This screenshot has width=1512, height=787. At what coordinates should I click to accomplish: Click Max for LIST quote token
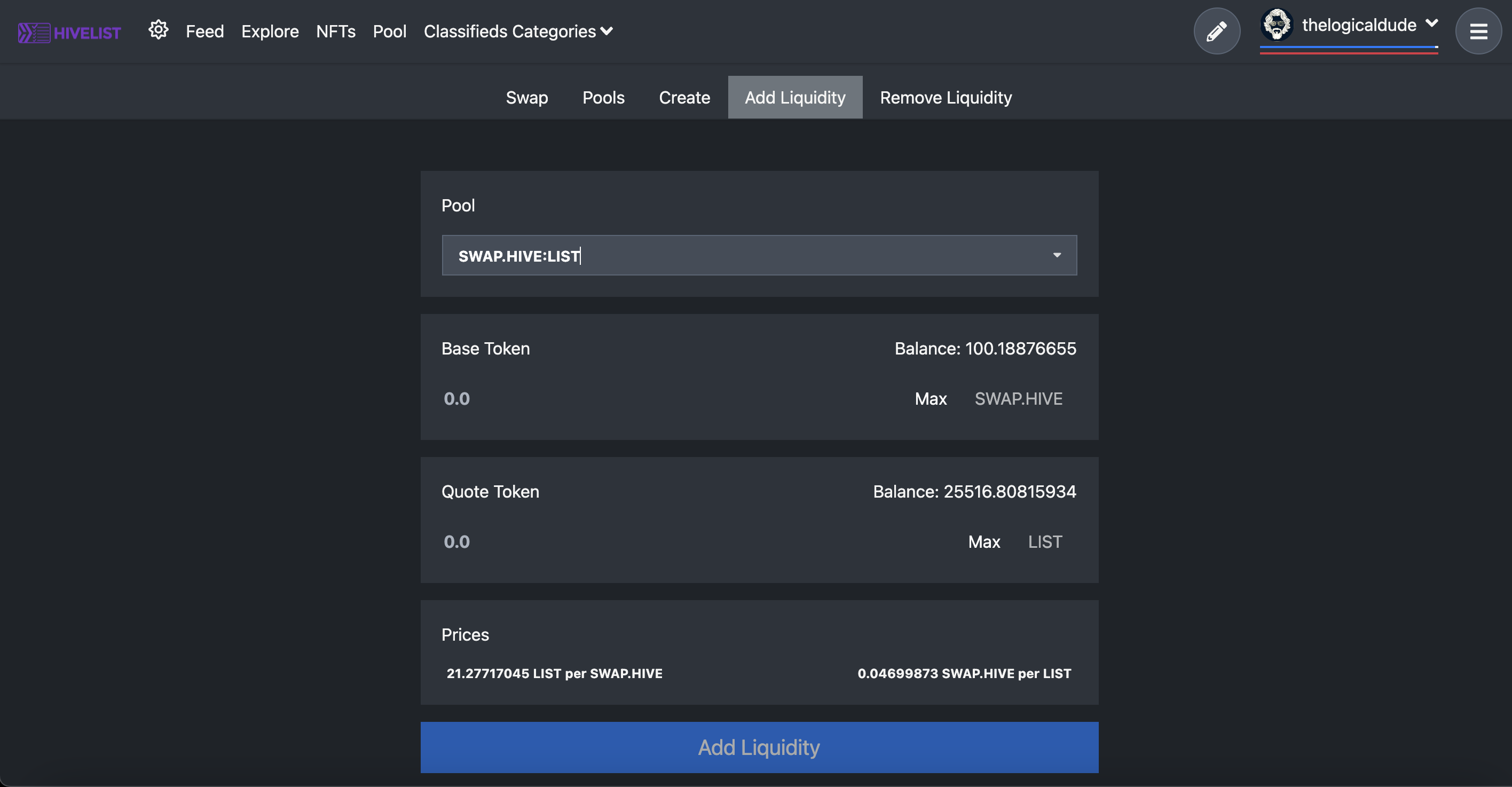984,542
